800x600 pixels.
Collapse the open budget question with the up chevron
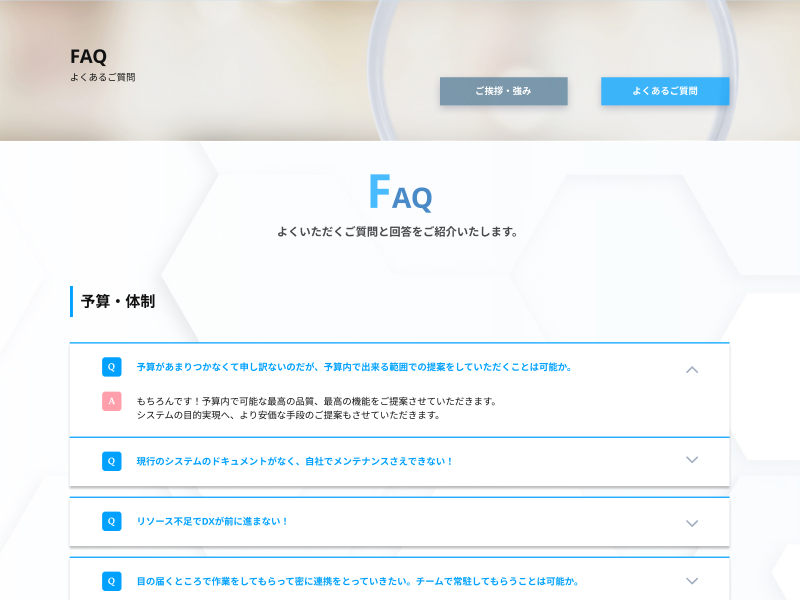click(692, 369)
